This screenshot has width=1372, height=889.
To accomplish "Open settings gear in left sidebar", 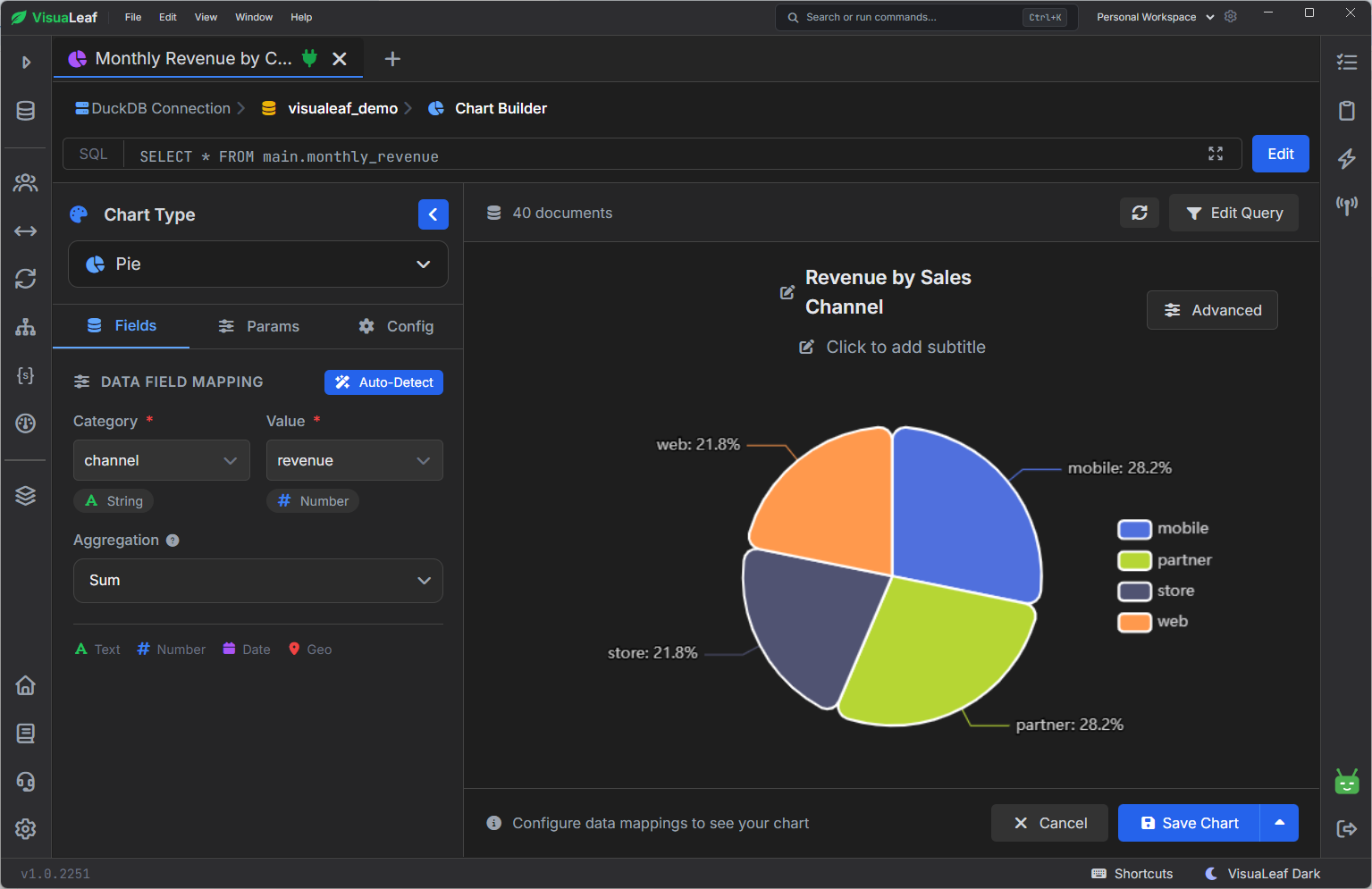I will coord(26,829).
